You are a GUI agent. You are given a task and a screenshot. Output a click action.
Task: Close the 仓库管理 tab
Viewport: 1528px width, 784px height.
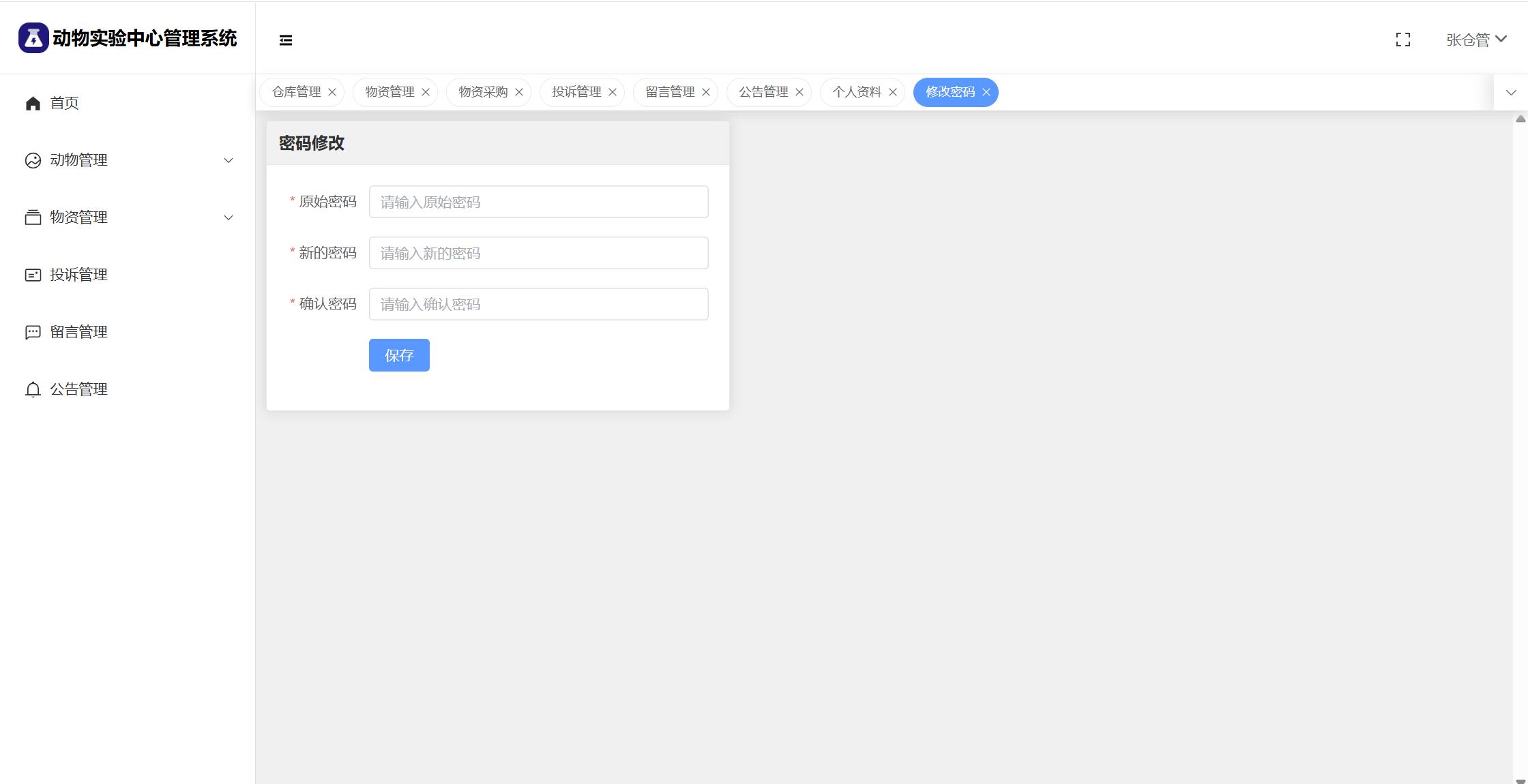[x=332, y=92]
